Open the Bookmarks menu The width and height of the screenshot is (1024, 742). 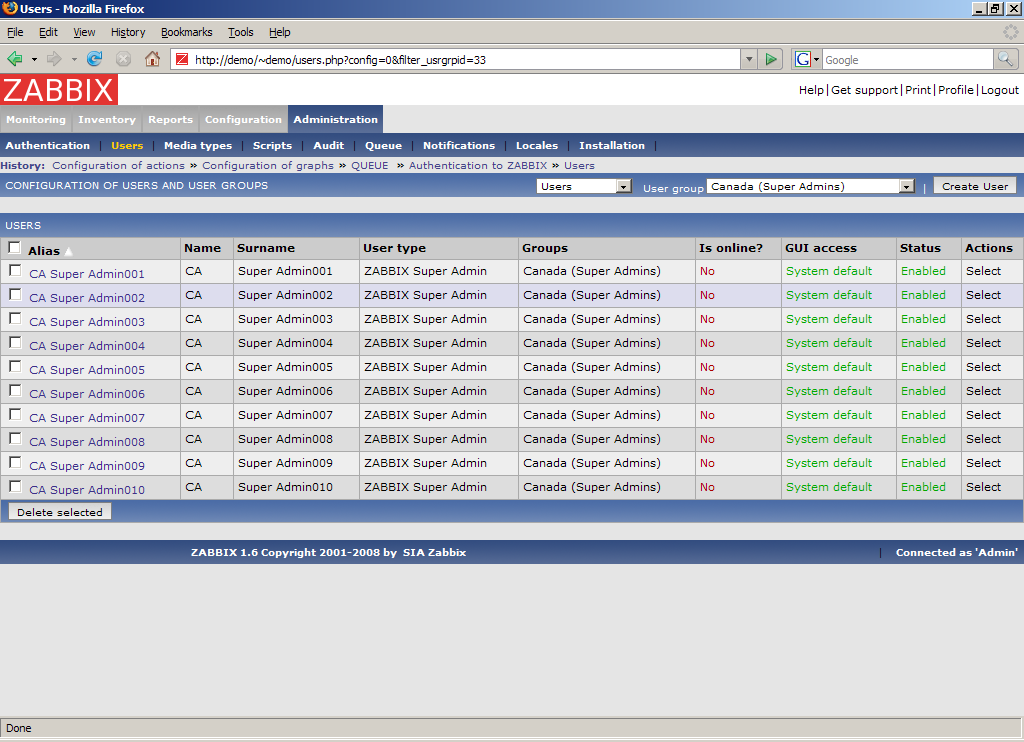pyautogui.click(x=187, y=32)
